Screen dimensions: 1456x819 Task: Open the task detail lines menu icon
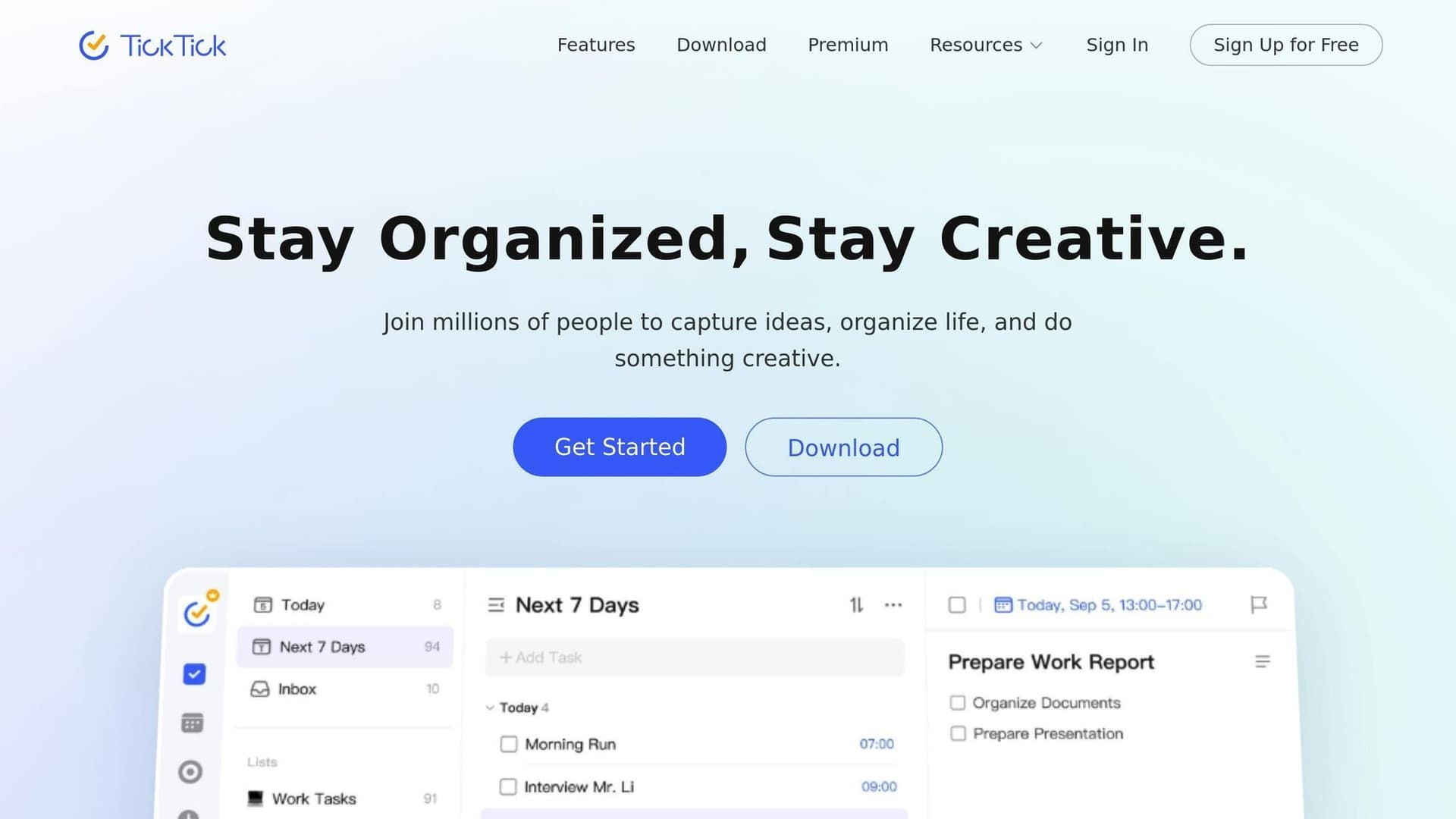click(x=1263, y=661)
